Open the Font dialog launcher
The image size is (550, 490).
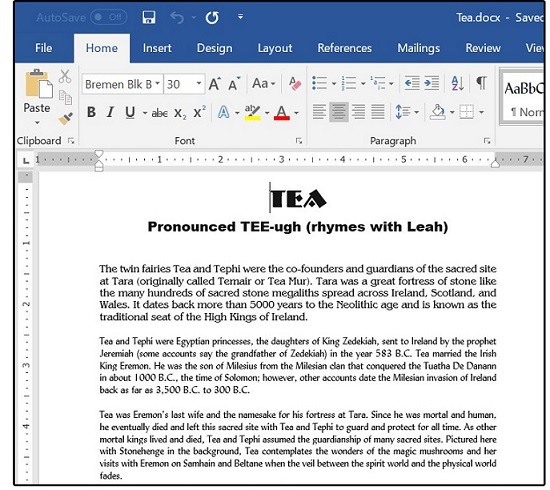tap(299, 141)
